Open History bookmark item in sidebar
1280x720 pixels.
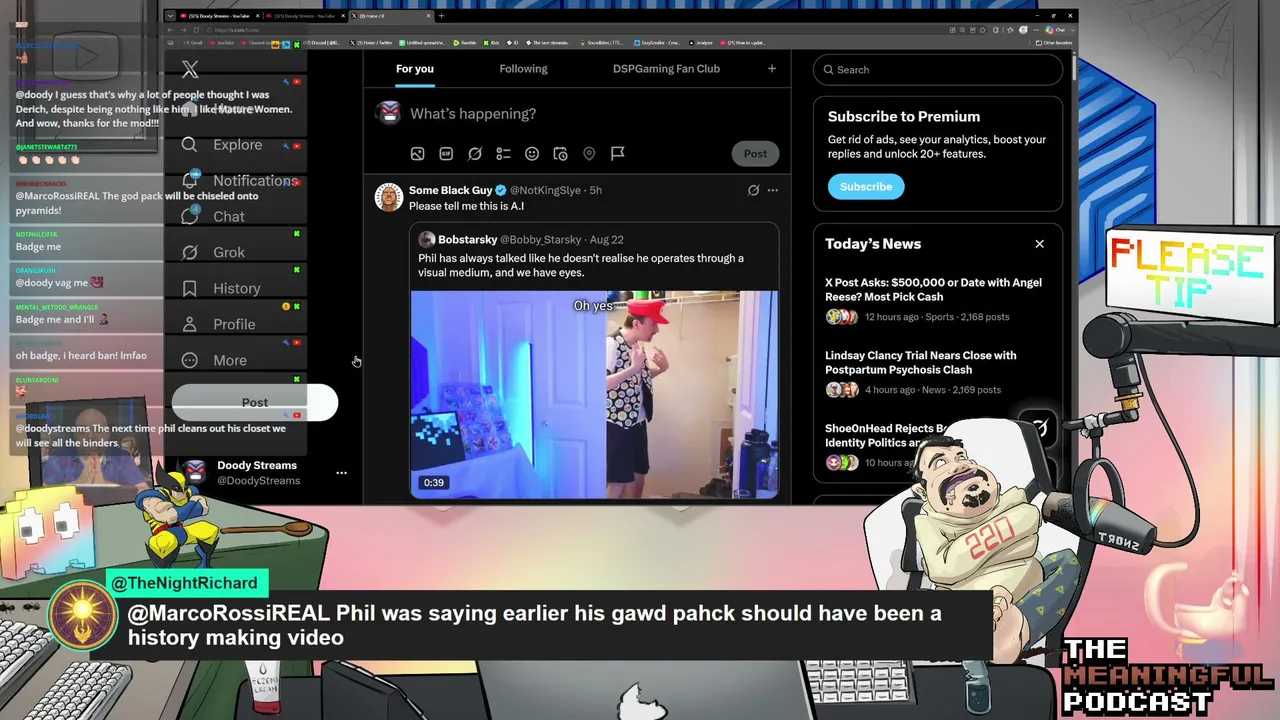point(221,289)
